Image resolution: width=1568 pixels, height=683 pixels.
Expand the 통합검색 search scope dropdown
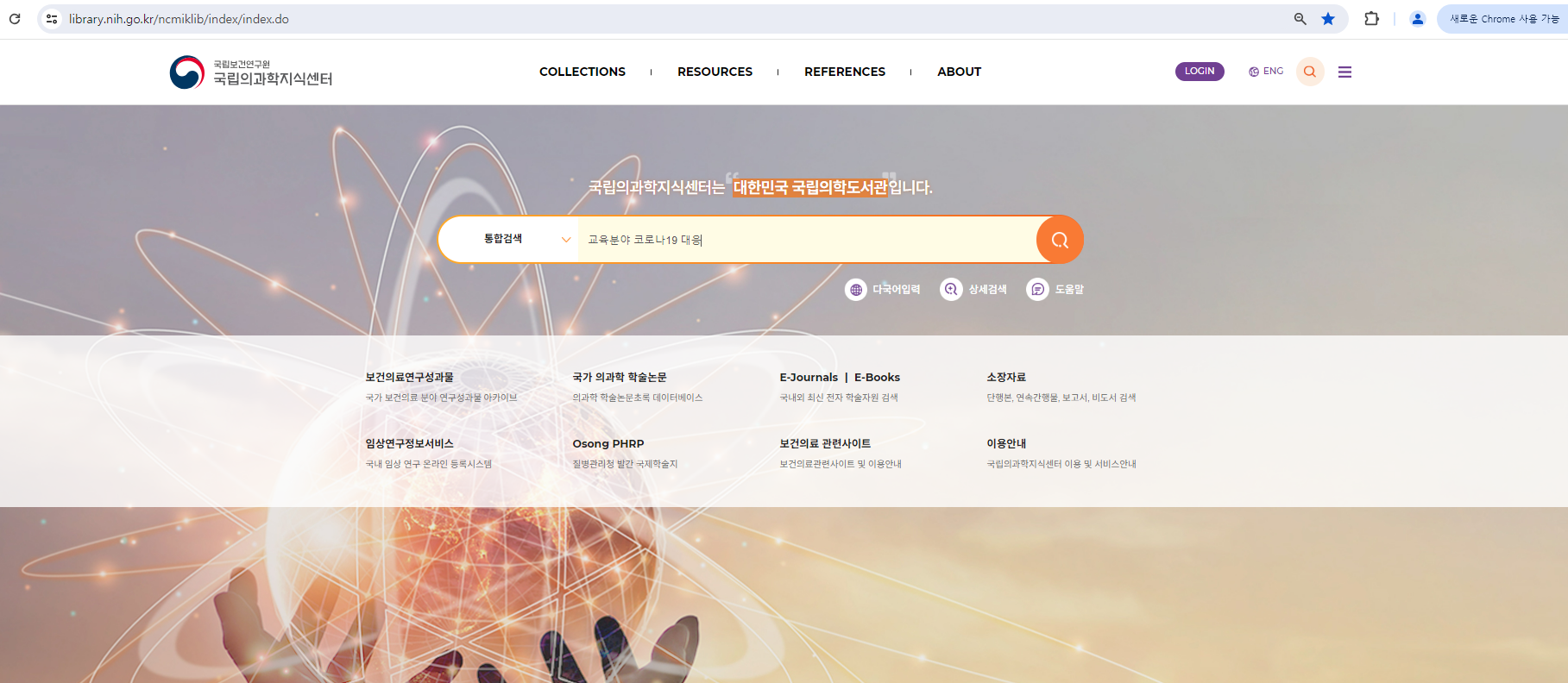(509, 239)
